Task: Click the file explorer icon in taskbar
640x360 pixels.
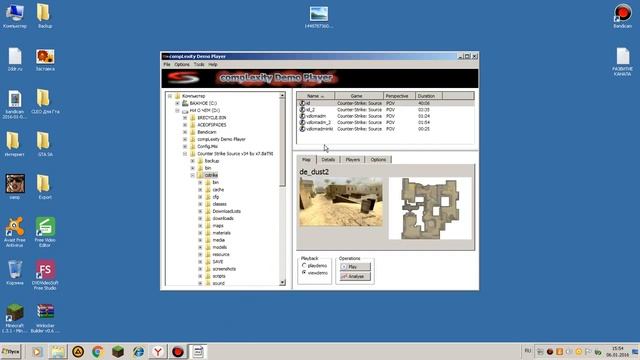Action: 58,352
